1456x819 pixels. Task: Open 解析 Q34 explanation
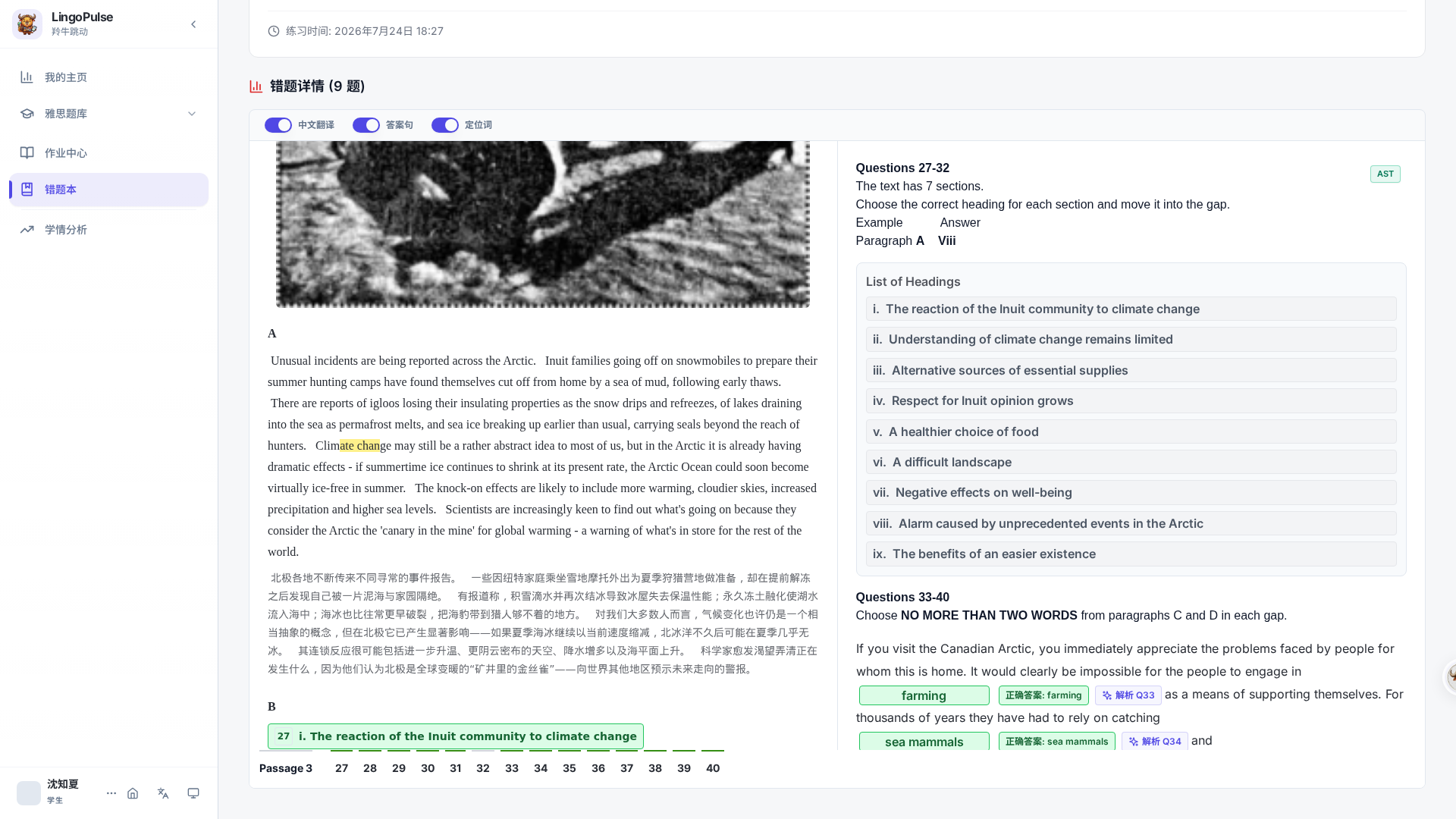pos(1154,741)
